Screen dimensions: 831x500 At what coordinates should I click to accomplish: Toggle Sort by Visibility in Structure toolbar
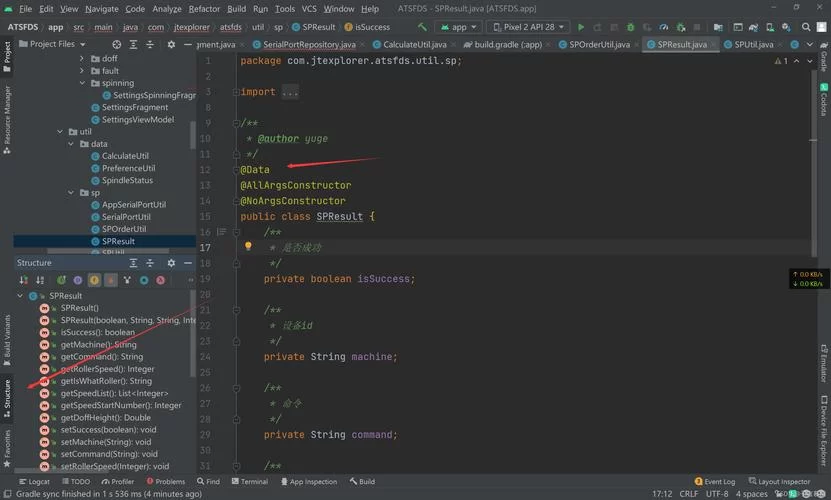point(24,280)
